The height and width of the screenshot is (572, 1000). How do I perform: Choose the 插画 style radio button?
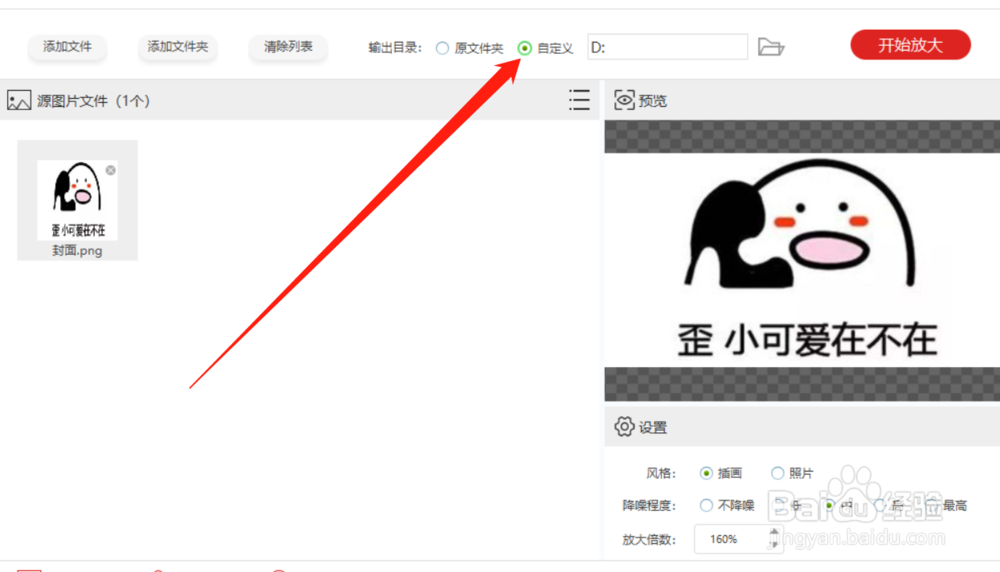tap(706, 473)
